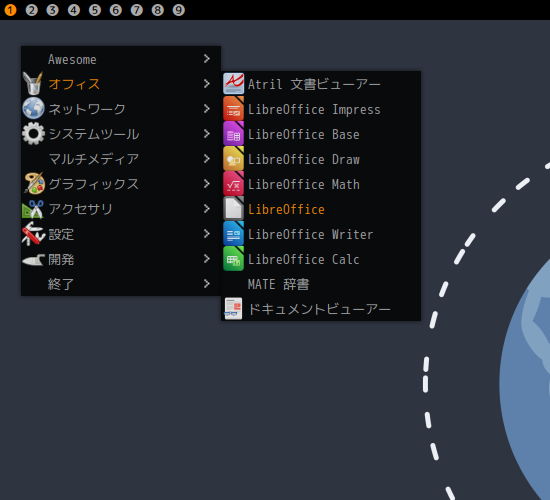Expand the マルチメディア submenu arrow

207,159
